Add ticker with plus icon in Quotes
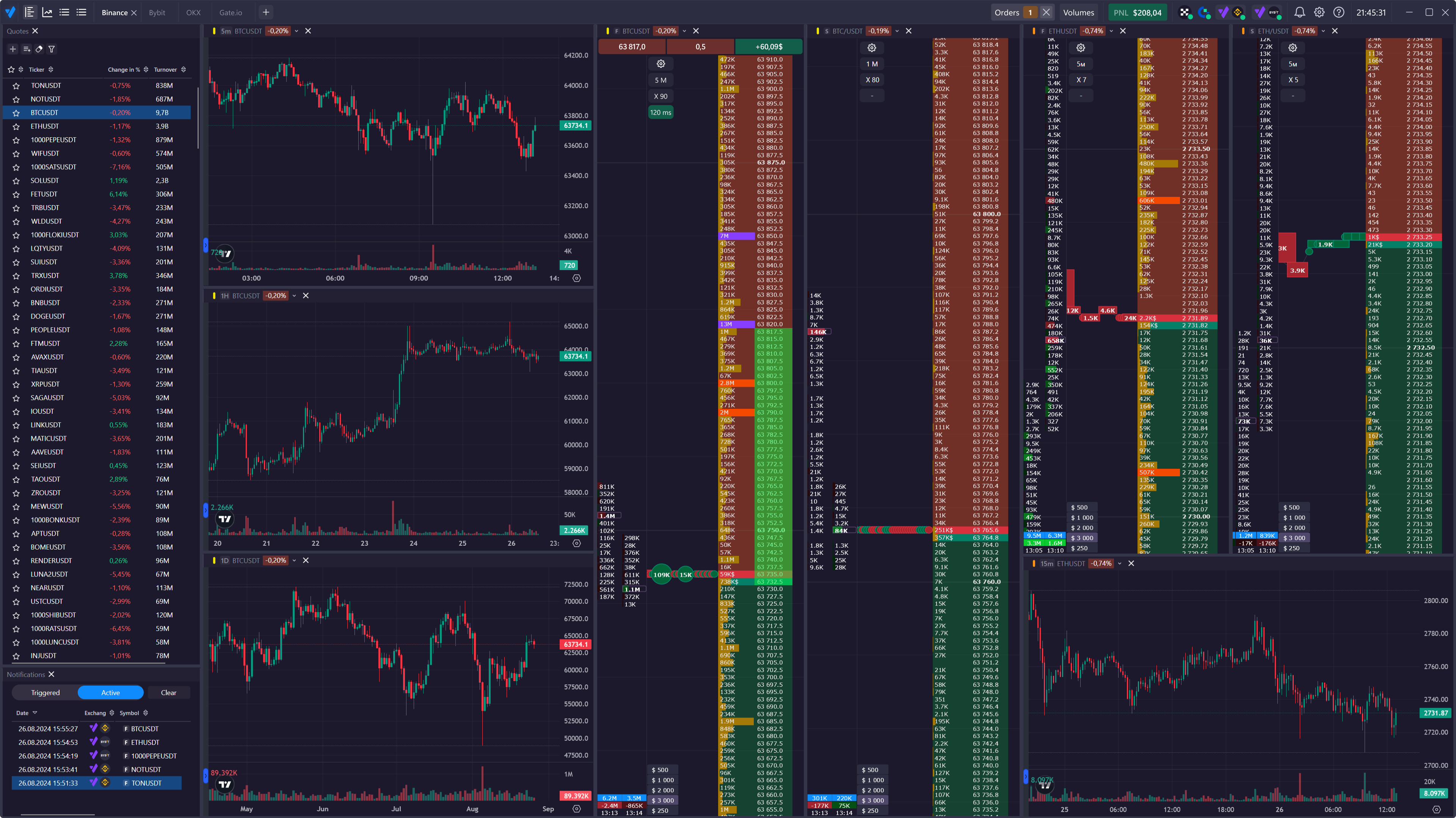Image resolution: width=1456 pixels, height=818 pixels. point(13,49)
